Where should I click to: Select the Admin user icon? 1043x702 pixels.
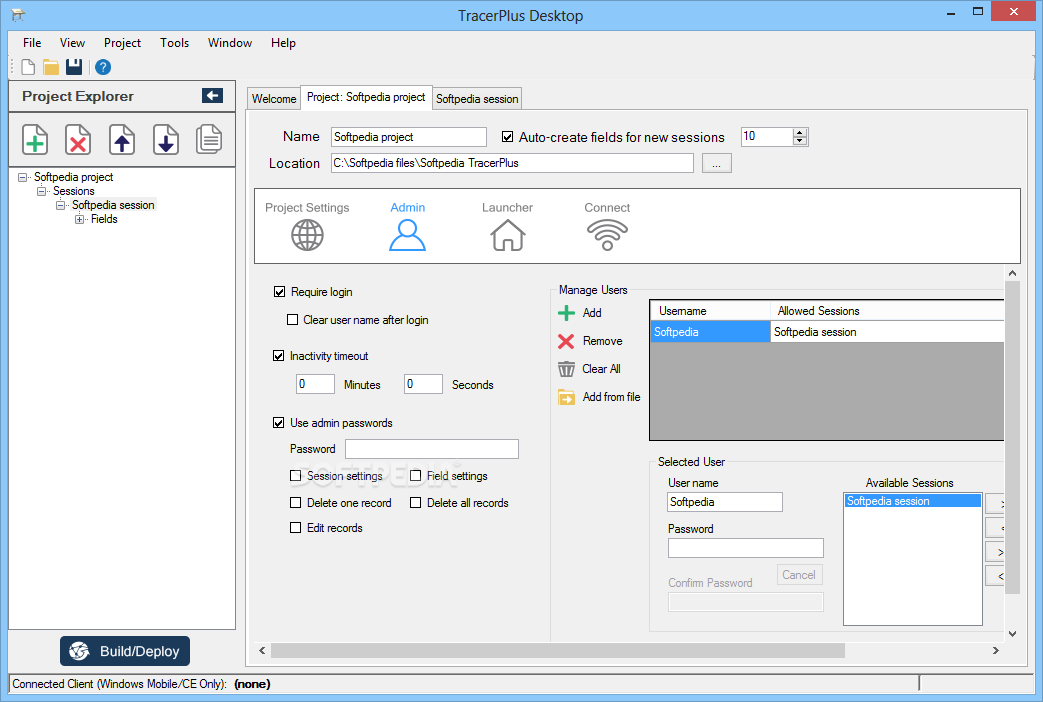coord(407,235)
